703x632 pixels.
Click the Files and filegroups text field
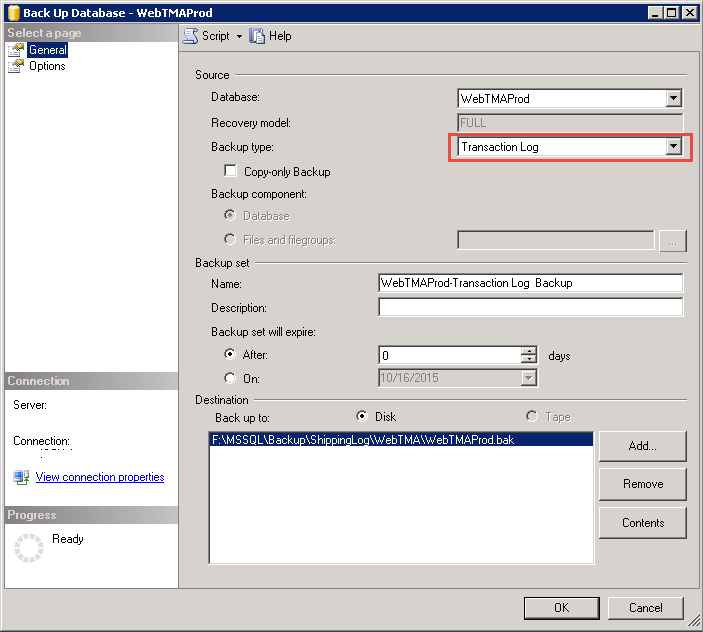tap(555, 240)
